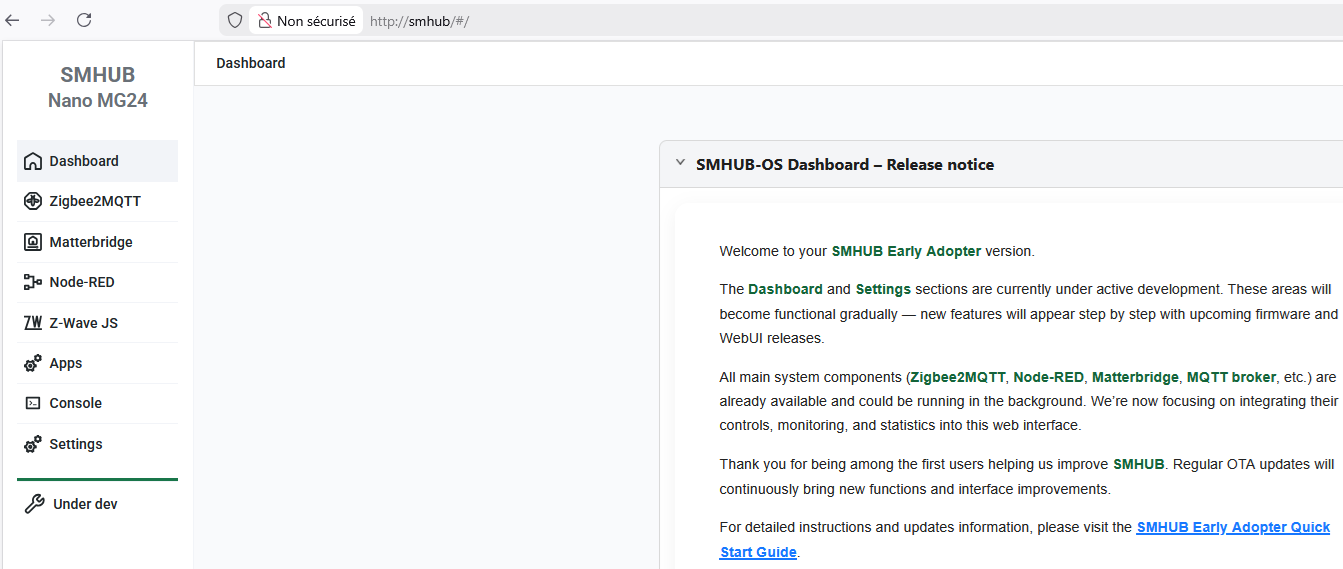Click the Matterbridge icon in sidebar

(x=32, y=242)
